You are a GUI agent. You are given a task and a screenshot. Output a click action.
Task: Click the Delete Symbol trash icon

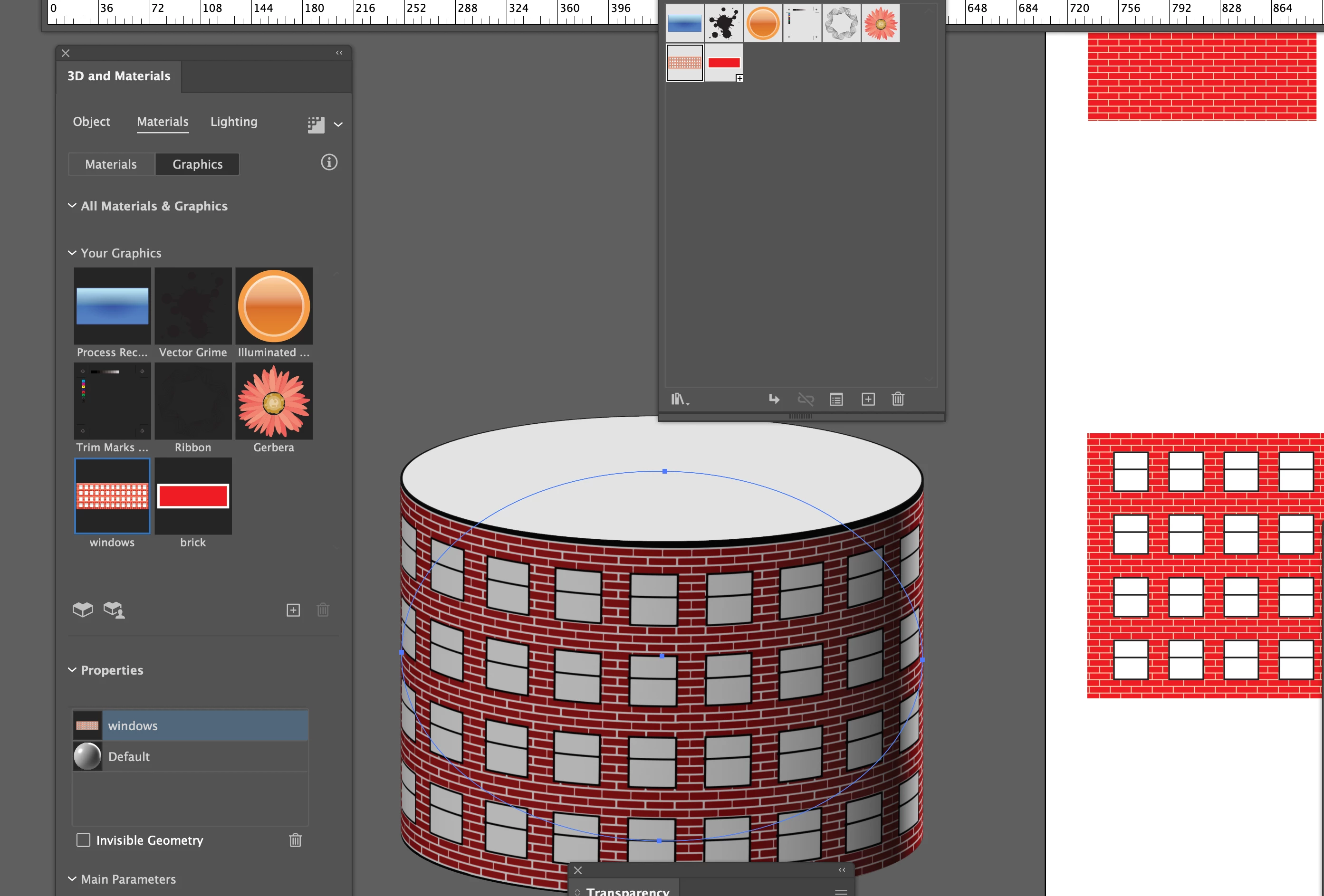click(x=898, y=399)
